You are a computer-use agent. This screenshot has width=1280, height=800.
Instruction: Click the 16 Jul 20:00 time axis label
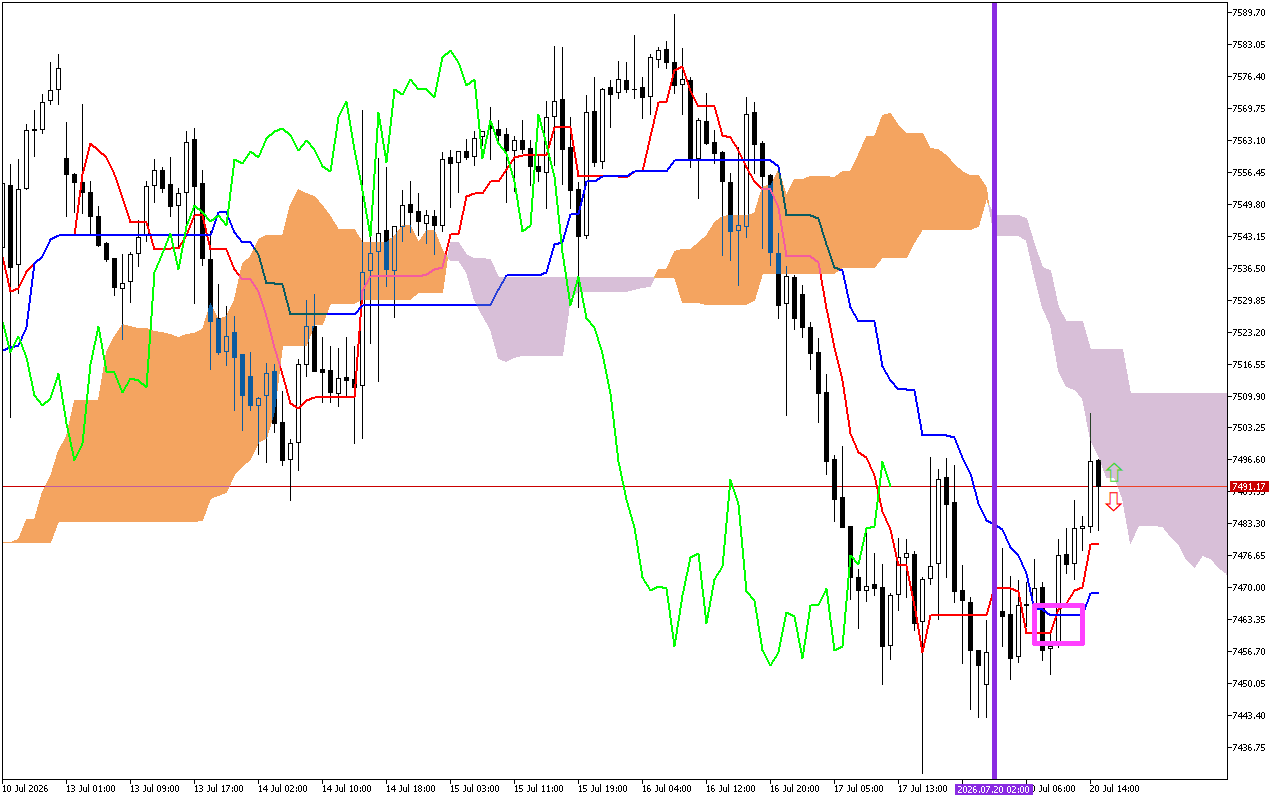(x=795, y=789)
